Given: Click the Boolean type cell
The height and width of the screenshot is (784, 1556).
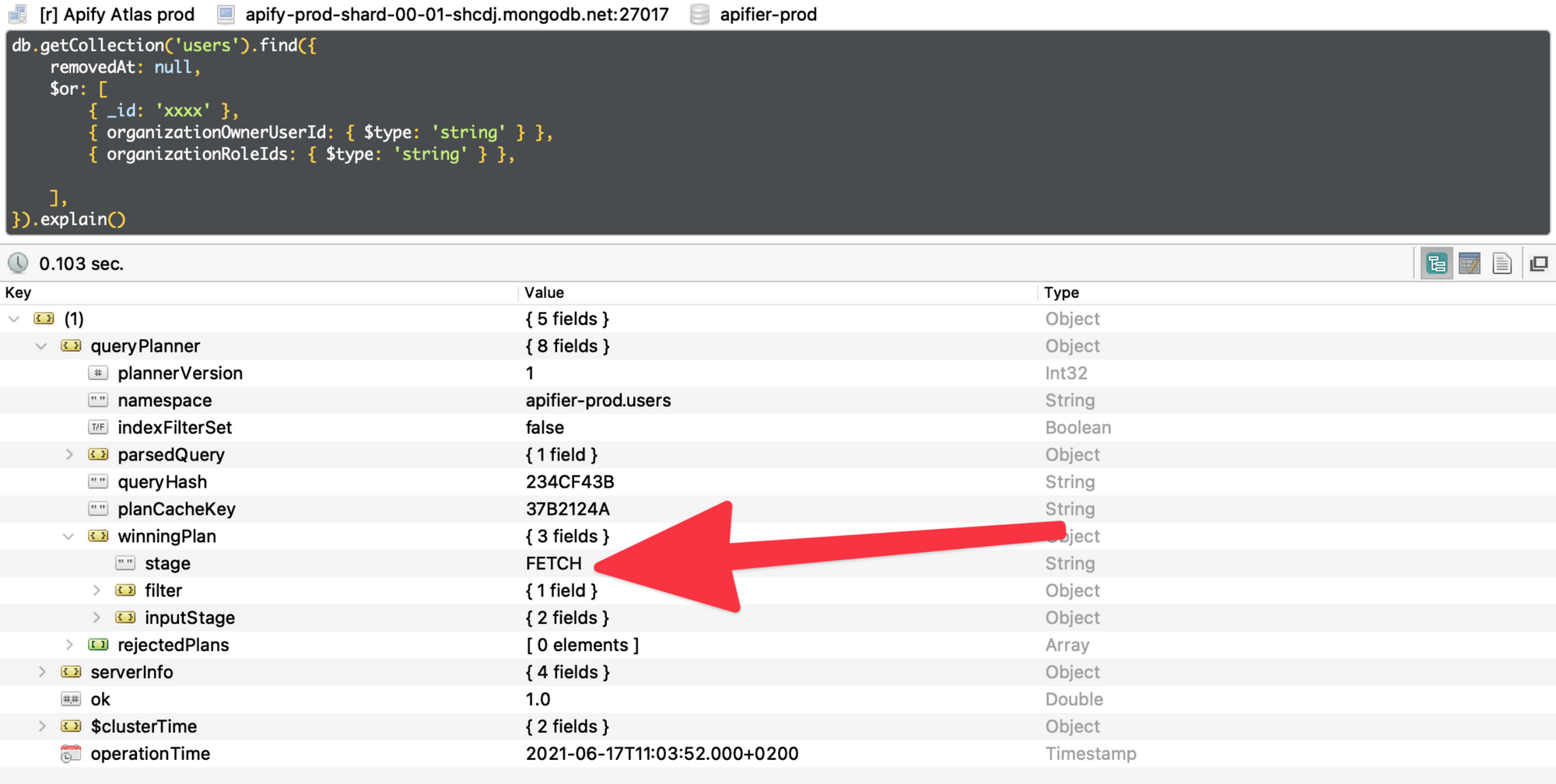Looking at the screenshot, I should [x=1078, y=428].
